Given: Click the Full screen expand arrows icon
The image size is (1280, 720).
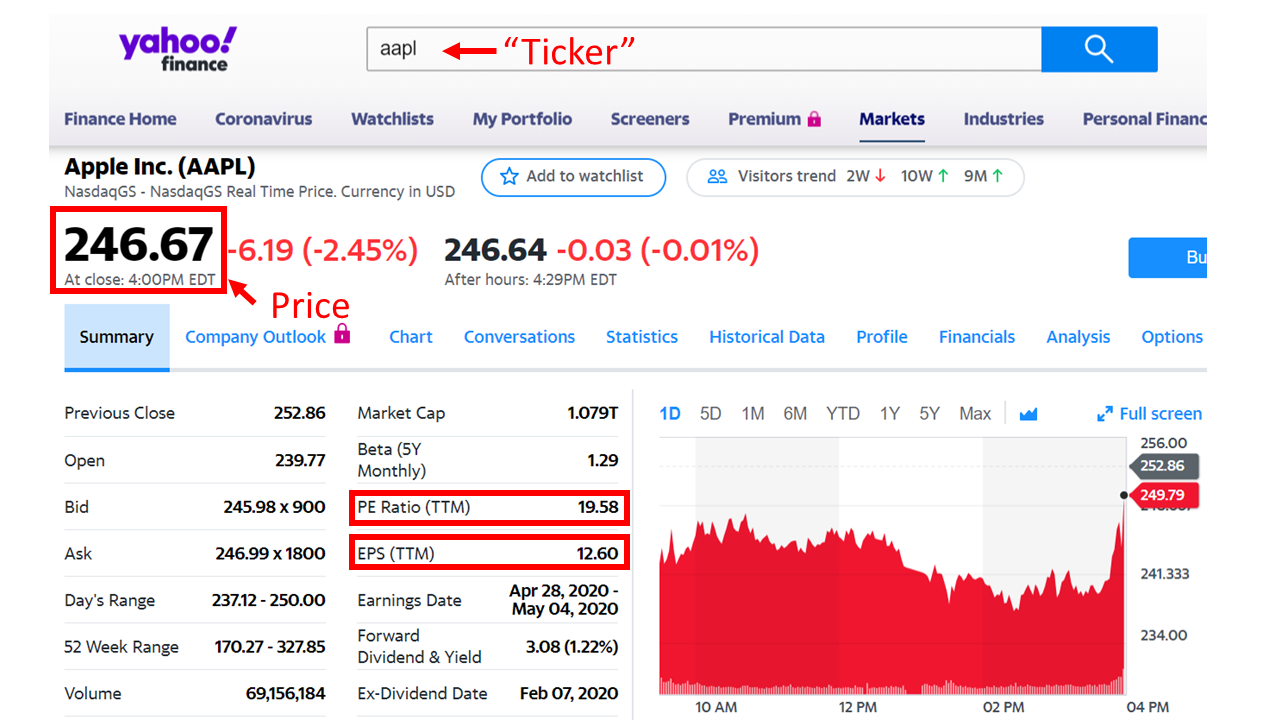Looking at the screenshot, I should [1105, 414].
